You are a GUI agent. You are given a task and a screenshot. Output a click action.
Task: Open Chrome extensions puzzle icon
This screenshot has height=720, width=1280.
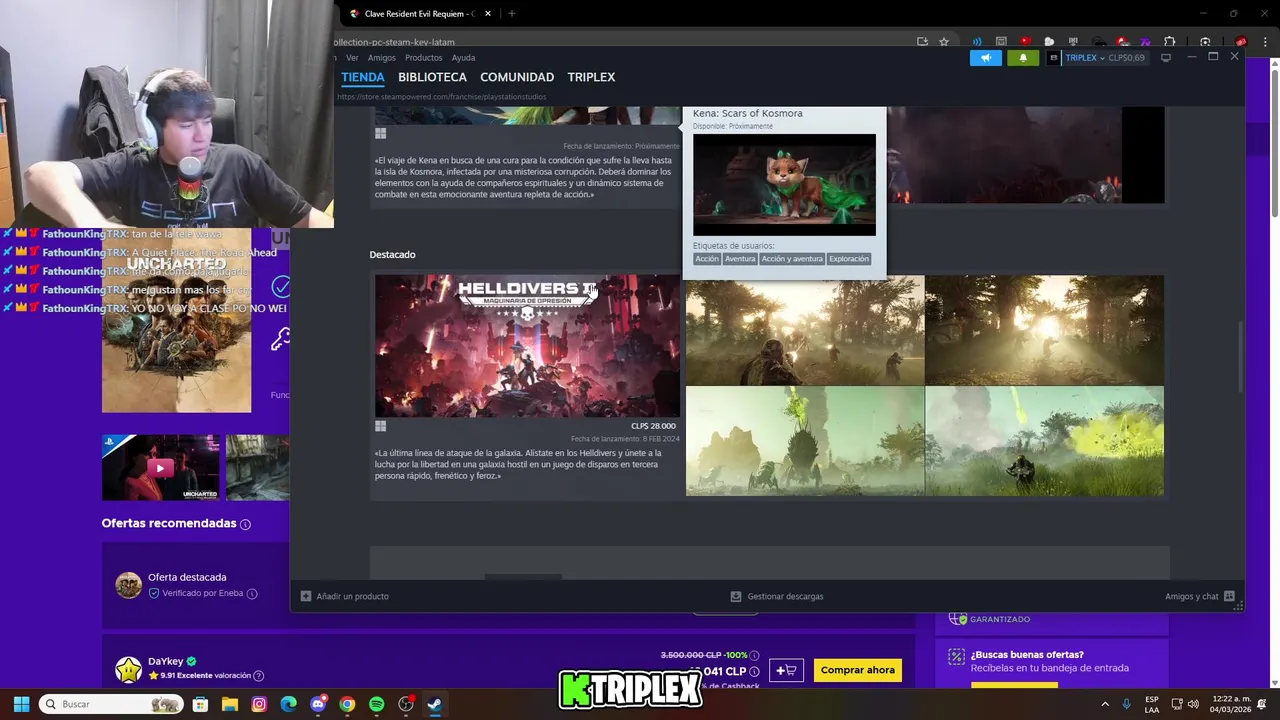pyautogui.click(x=1169, y=42)
